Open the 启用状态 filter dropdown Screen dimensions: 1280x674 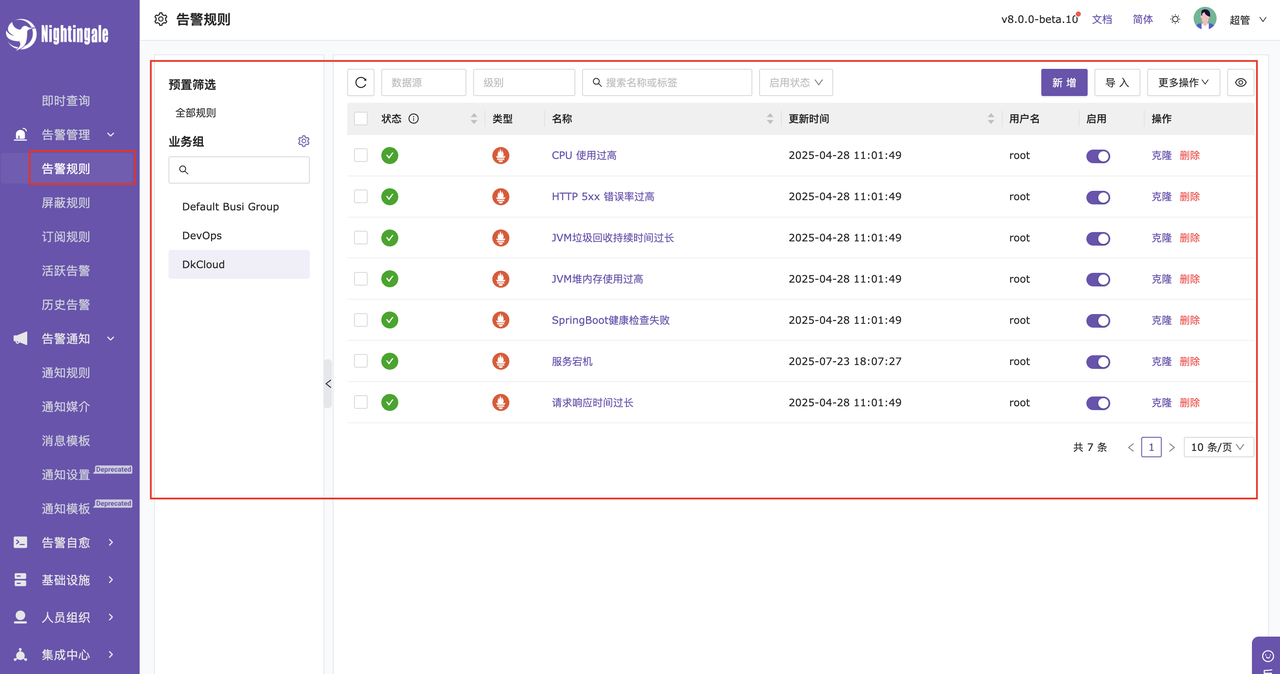pyautogui.click(x=796, y=83)
